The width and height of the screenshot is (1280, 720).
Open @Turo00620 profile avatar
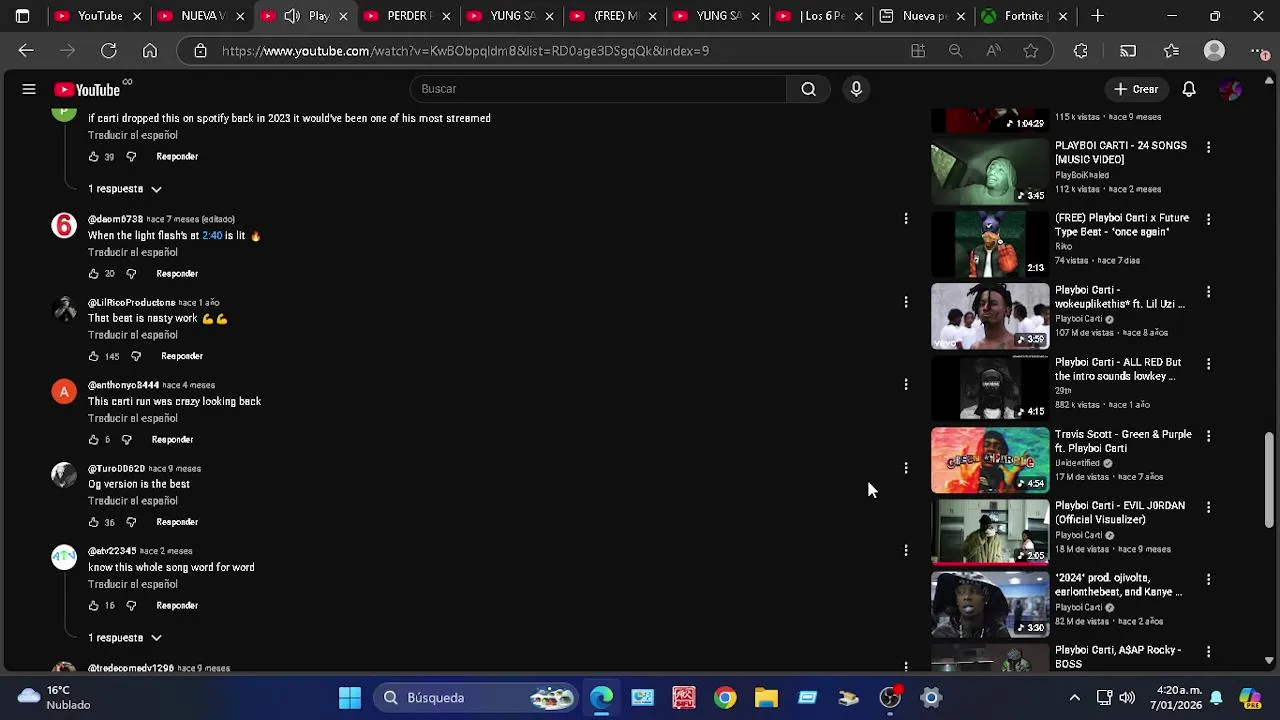[64, 475]
